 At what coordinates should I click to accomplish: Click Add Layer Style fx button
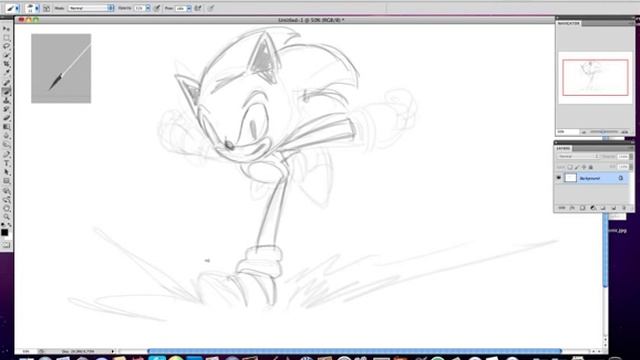tap(572, 208)
